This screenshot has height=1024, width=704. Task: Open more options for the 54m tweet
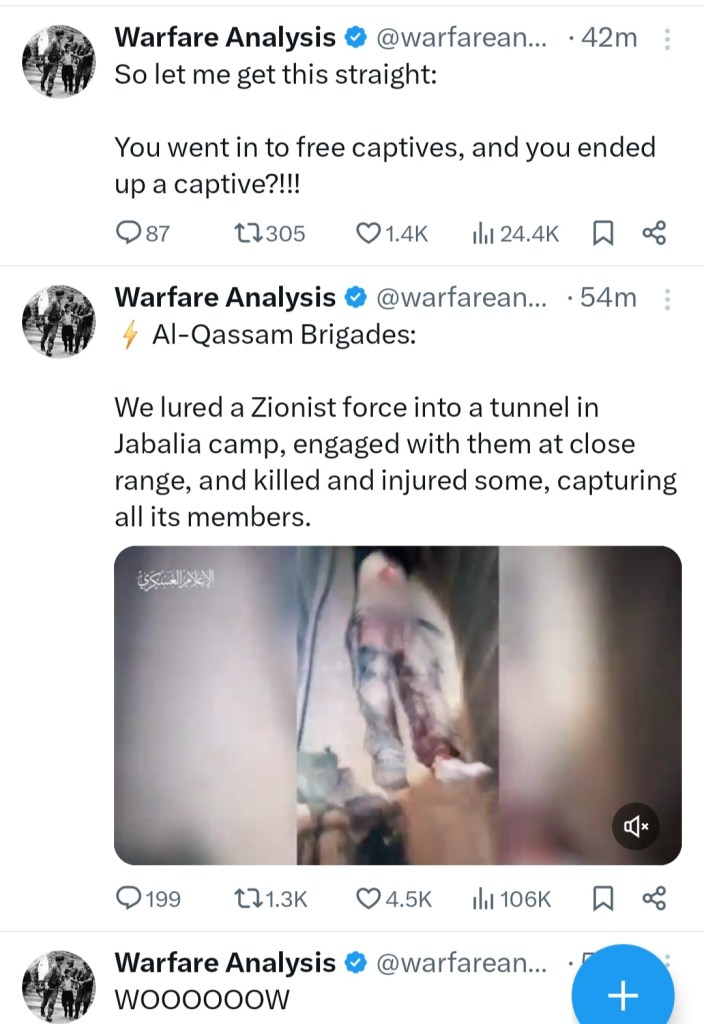[x=667, y=298]
